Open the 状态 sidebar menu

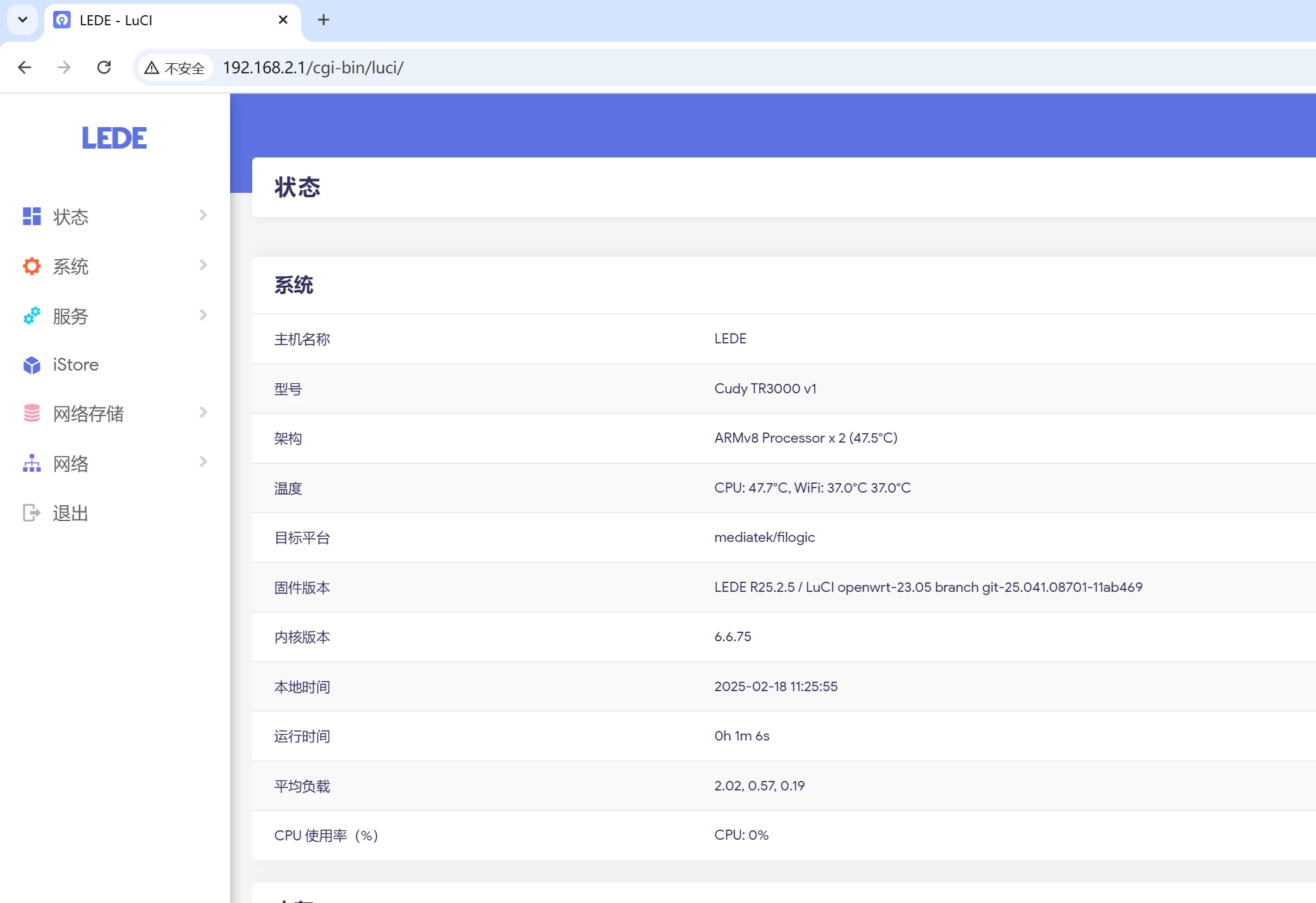click(115, 216)
